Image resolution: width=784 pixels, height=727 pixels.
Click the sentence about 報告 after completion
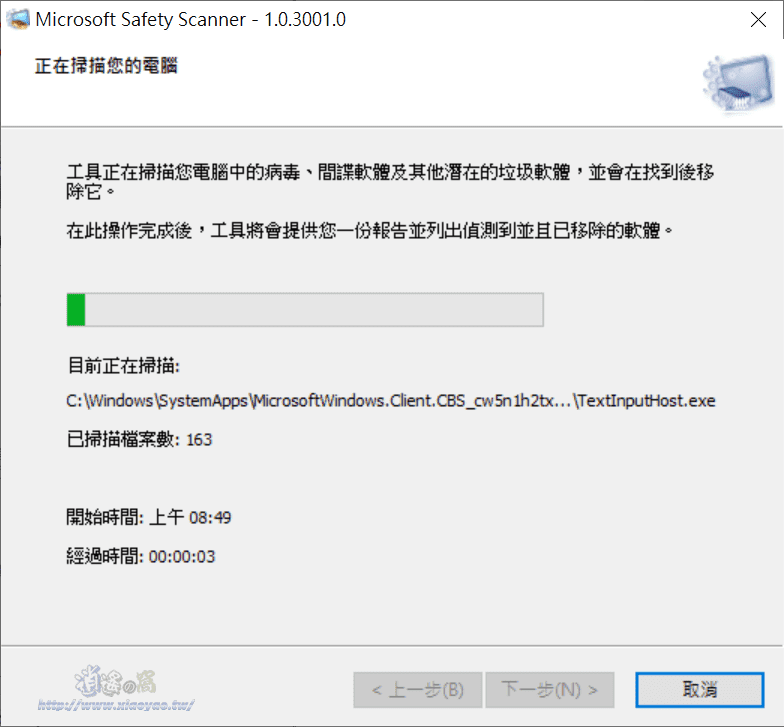coord(370,230)
